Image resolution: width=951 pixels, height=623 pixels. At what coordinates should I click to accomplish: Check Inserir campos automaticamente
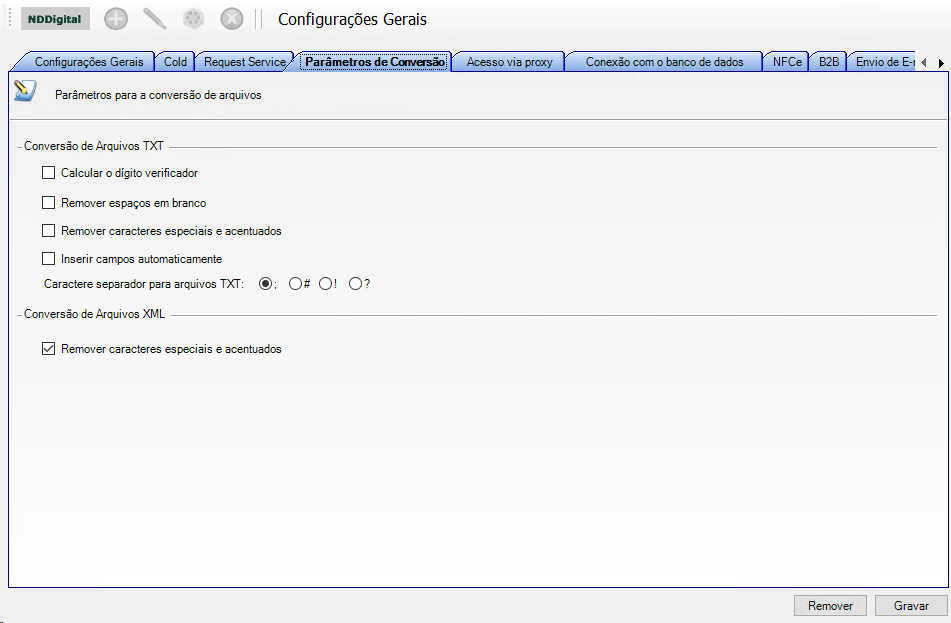49,258
